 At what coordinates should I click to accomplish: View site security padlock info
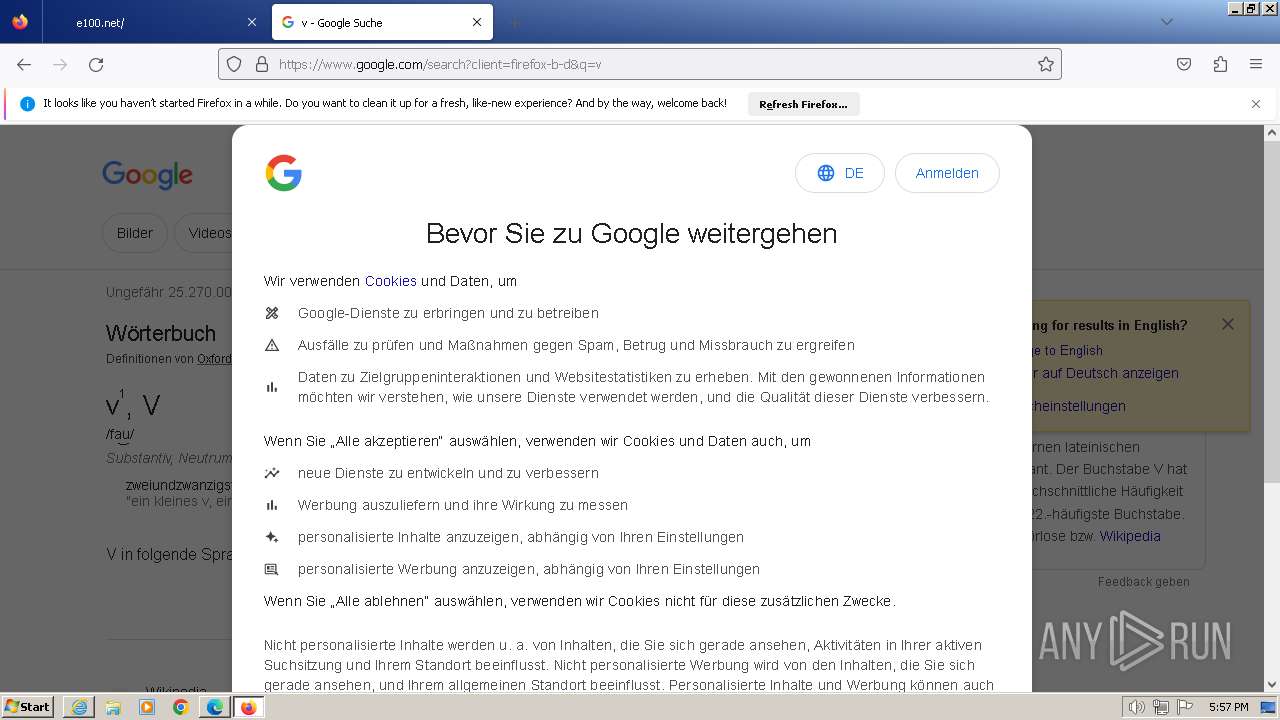pos(262,64)
